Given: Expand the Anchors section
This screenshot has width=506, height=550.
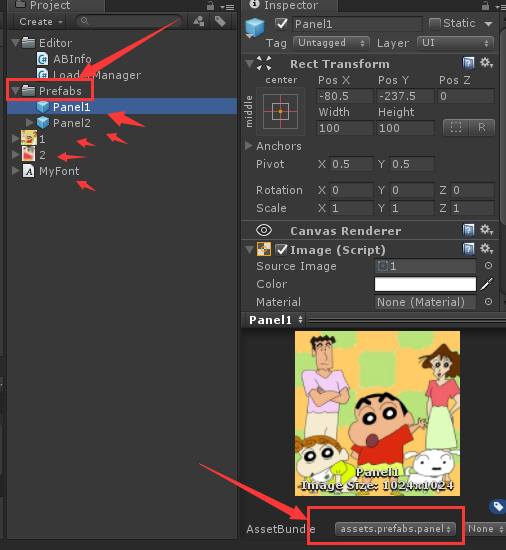Looking at the screenshot, I should tap(249, 146).
